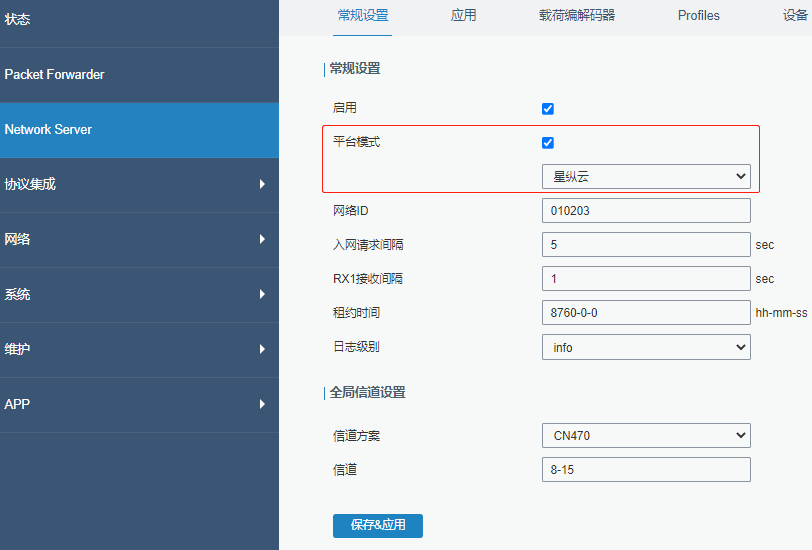The width and height of the screenshot is (812, 550).
Task: Toggle the 启用 checkbox
Action: pos(548,109)
